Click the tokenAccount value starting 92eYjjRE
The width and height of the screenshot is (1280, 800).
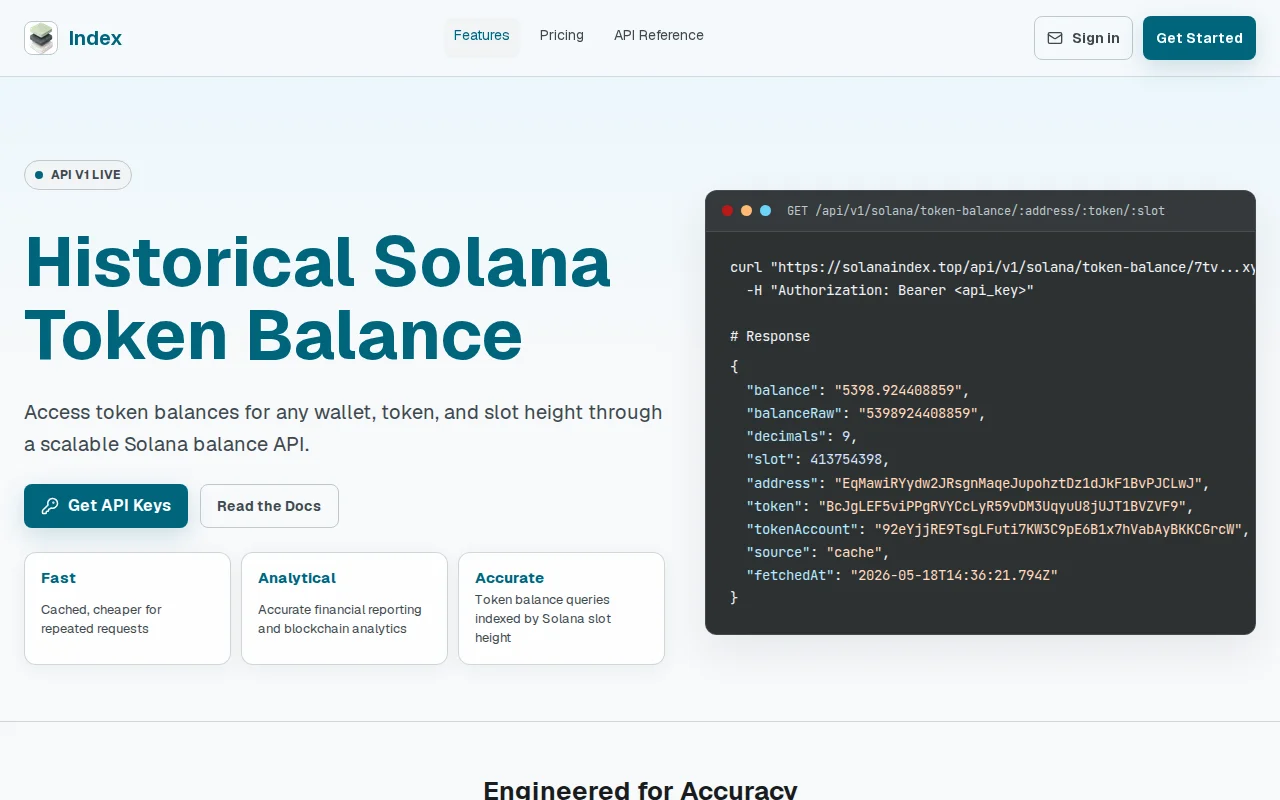(1058, 529)
